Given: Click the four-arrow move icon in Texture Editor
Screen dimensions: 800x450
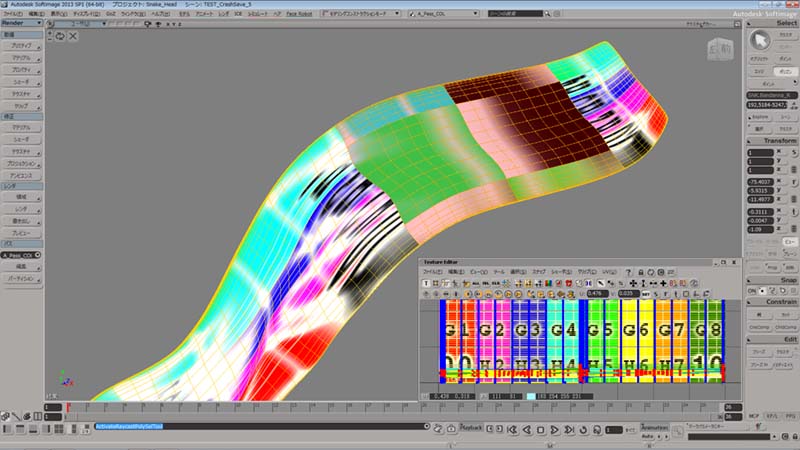Looking at the screenshot, I should point(633,283).
